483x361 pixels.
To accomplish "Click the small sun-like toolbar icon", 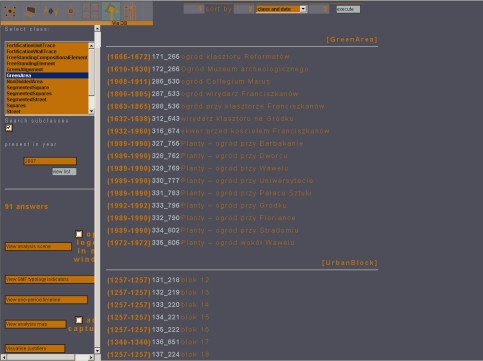I will [71, 11].
